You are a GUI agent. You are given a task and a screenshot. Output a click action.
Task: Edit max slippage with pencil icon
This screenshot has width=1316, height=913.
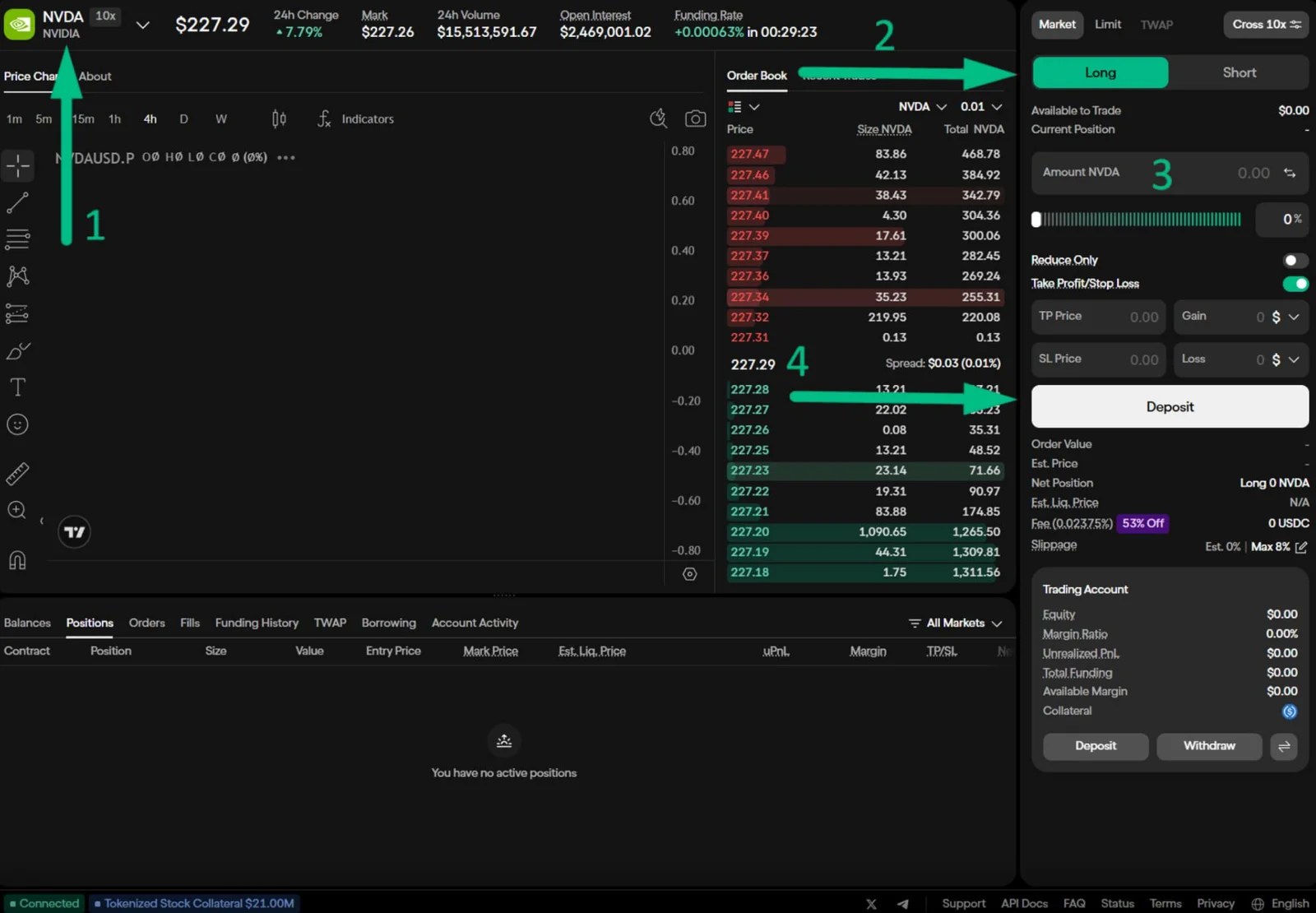pyautogui.click(x=1301, y=547)
